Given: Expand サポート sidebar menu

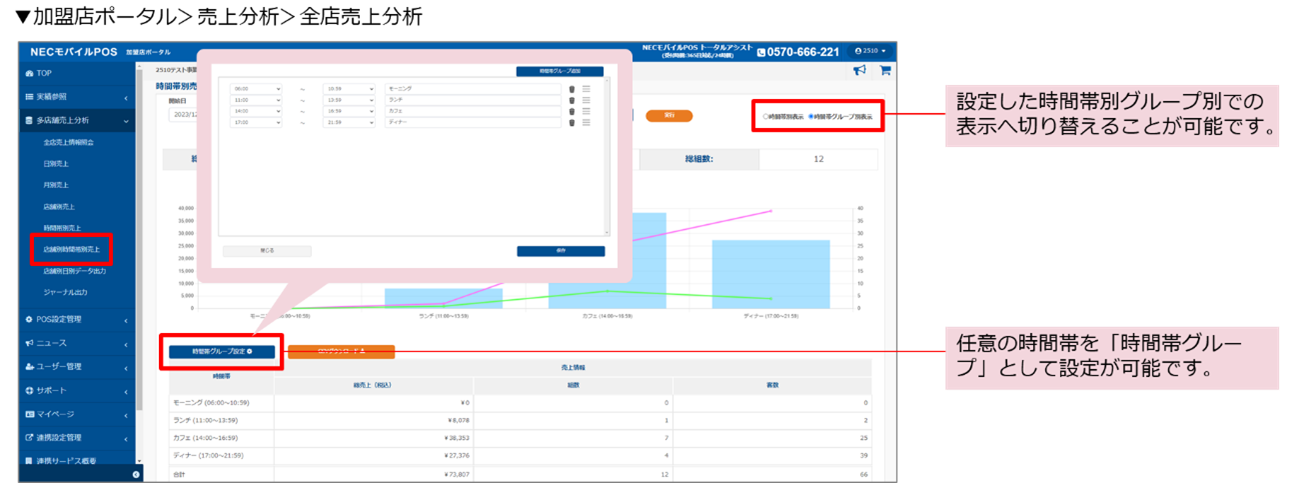Looking at the screenshot, I should (x=77, y=390).
